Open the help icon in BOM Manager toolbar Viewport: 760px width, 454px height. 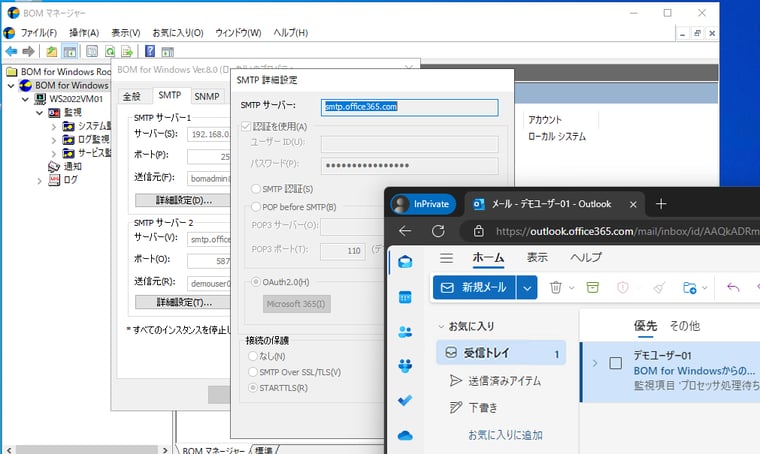(x=150, y=51)
